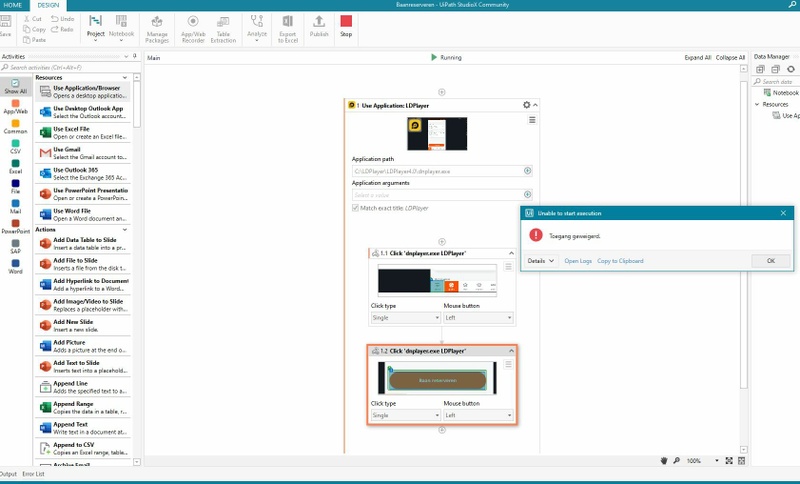Expand the Details dropdown in error dialog

point(541,261)
